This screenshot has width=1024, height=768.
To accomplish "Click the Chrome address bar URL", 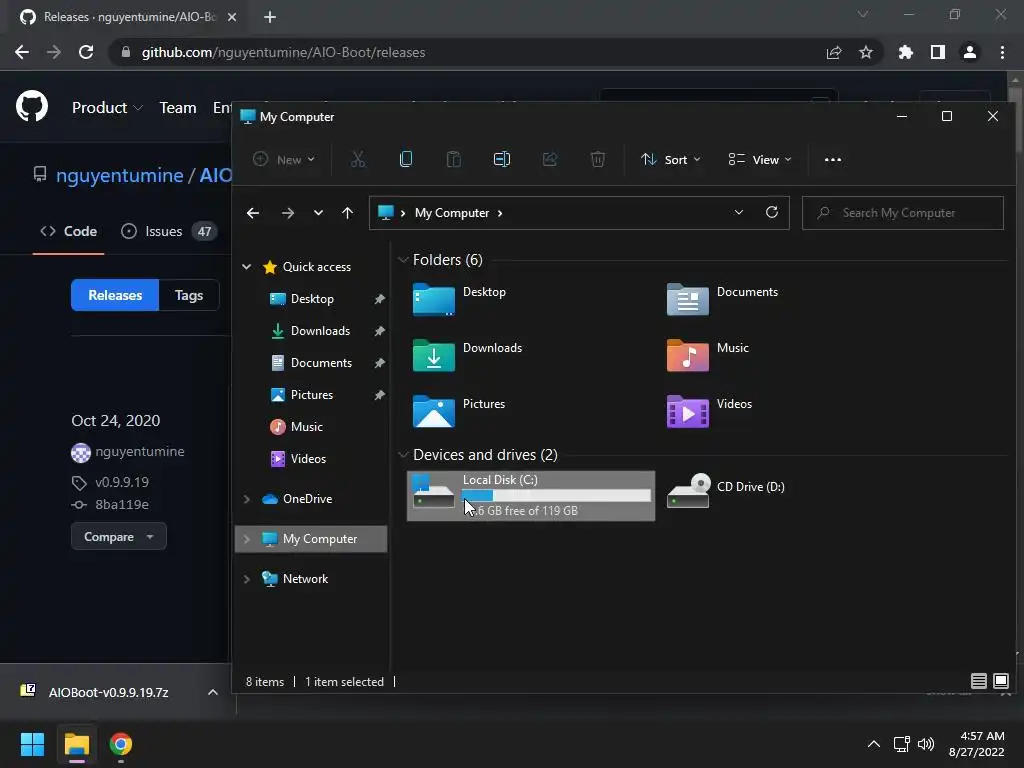I will (x=283, y=52).
